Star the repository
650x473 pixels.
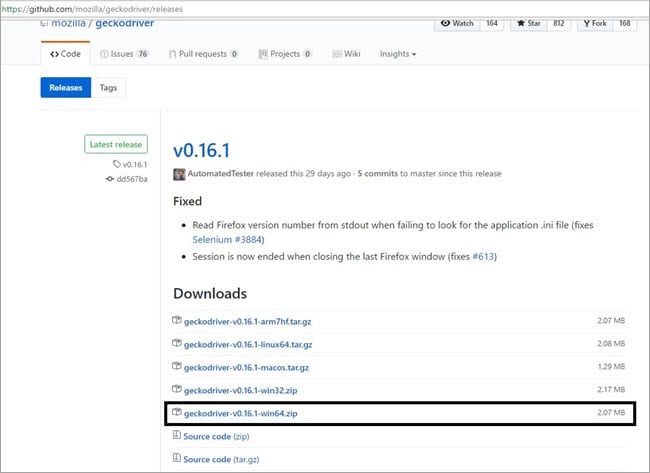point(529,23)
